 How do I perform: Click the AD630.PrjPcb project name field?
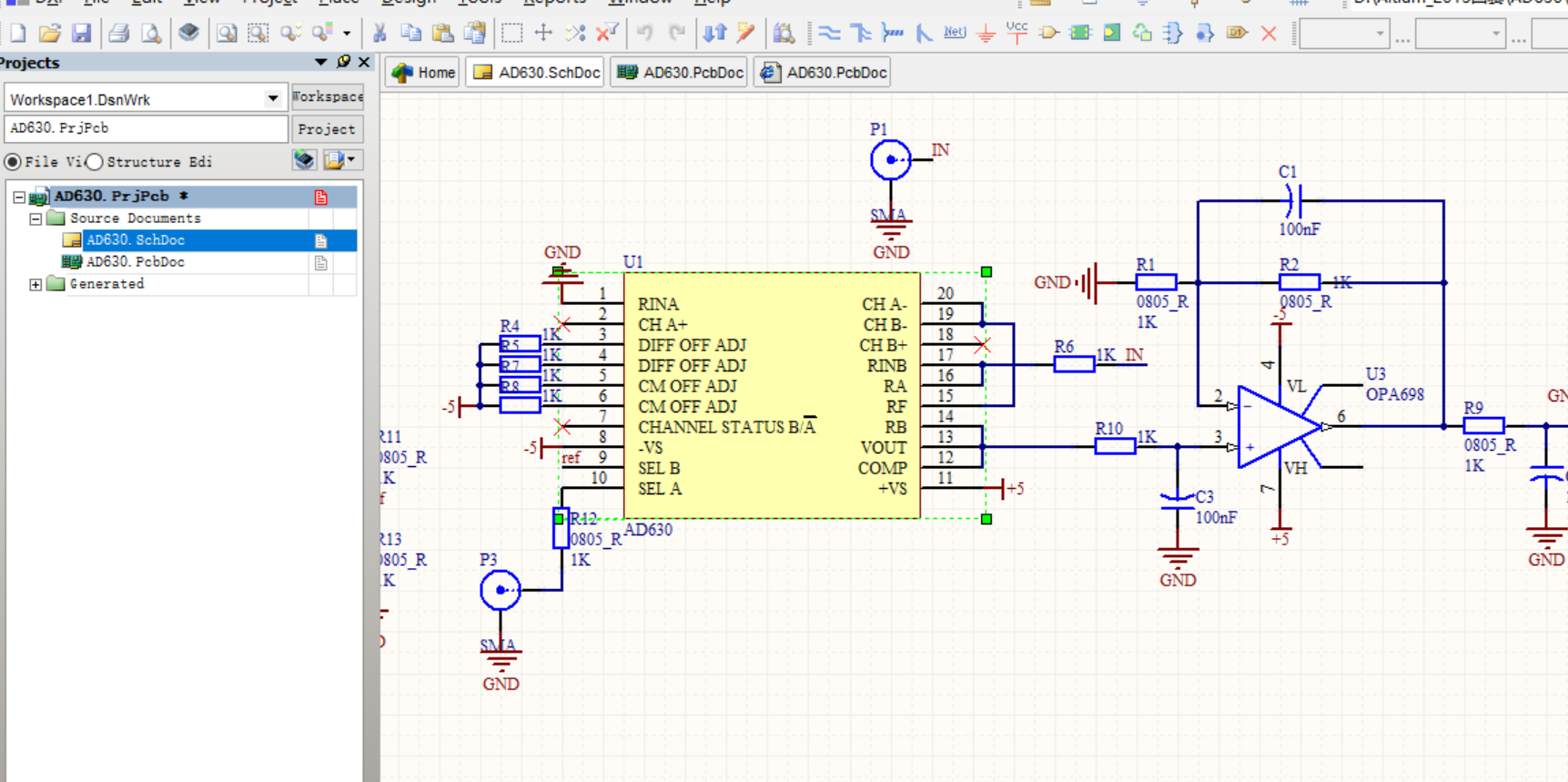[146, 128]
